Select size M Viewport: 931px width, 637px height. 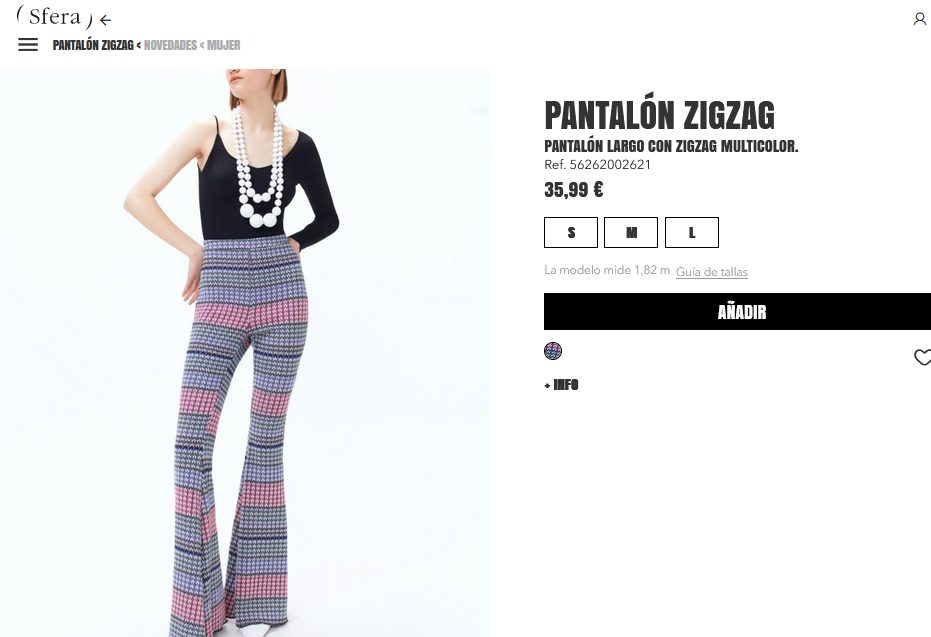pyautogui.click(x=631, y=232)
